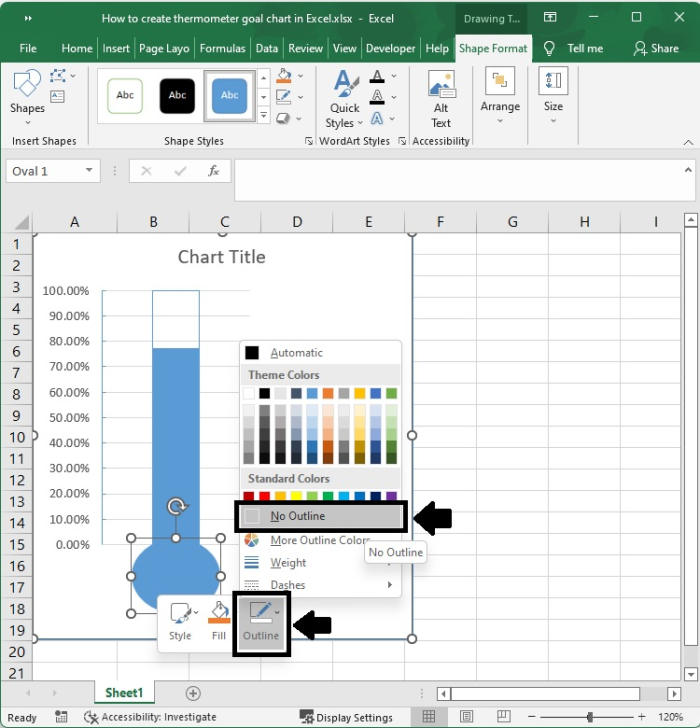700x728 pixels.
Task: Insert a text box from the ribbon
Action: (57, 96)
